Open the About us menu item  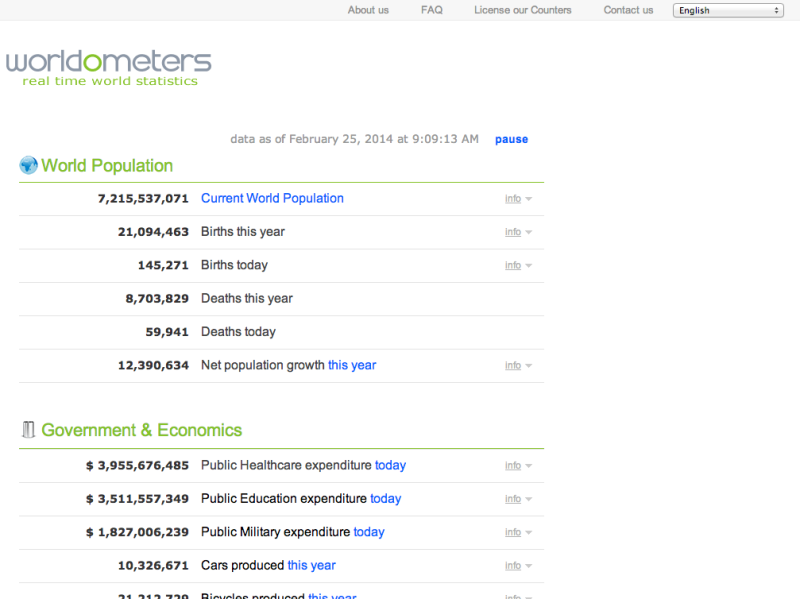367,10
